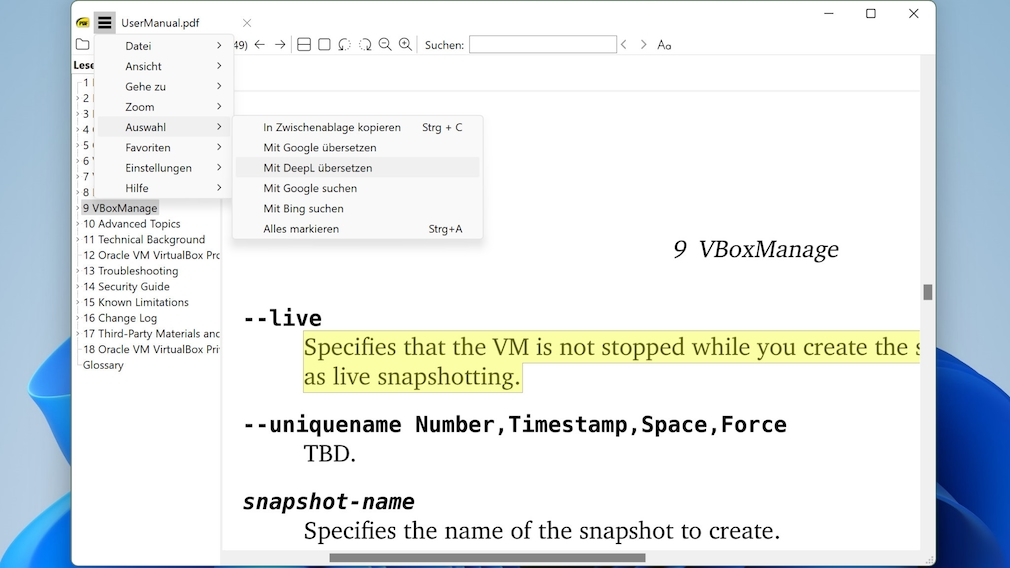Image resolution: width=1010 pixels, height=568 pixels.
Task: Rotate page clockwise icon
Action: coord(365,44)
